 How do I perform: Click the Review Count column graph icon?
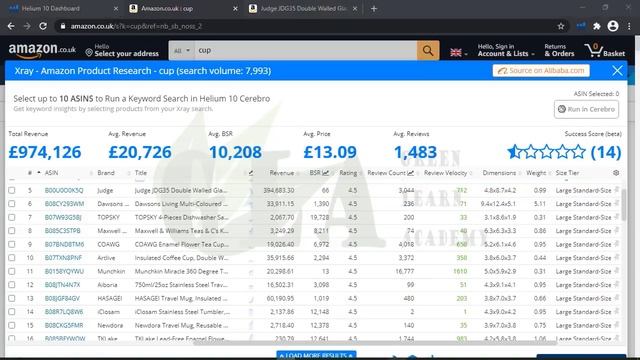(x=411, y=173)
